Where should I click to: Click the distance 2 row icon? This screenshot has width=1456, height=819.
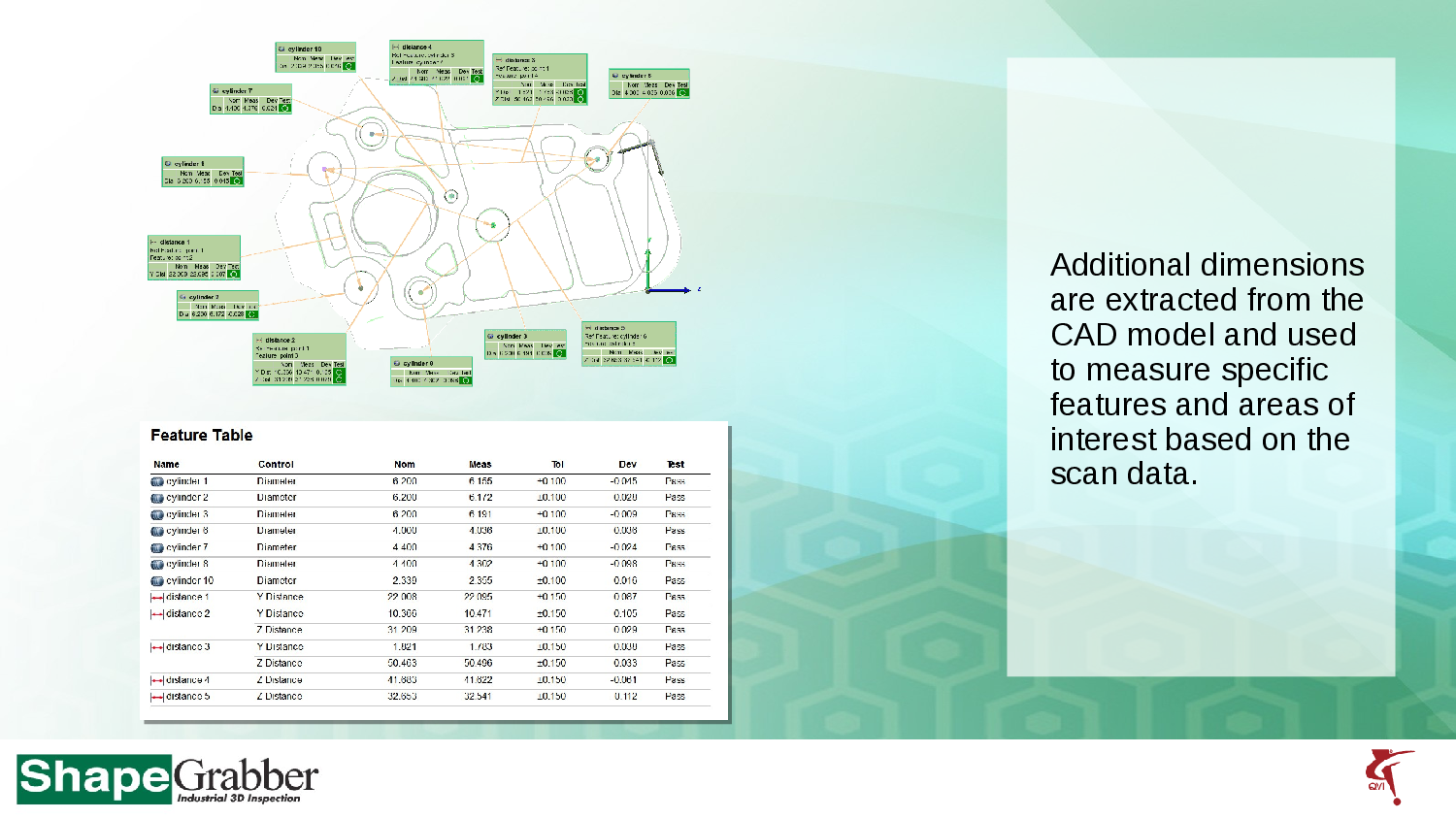coord(157,614)
